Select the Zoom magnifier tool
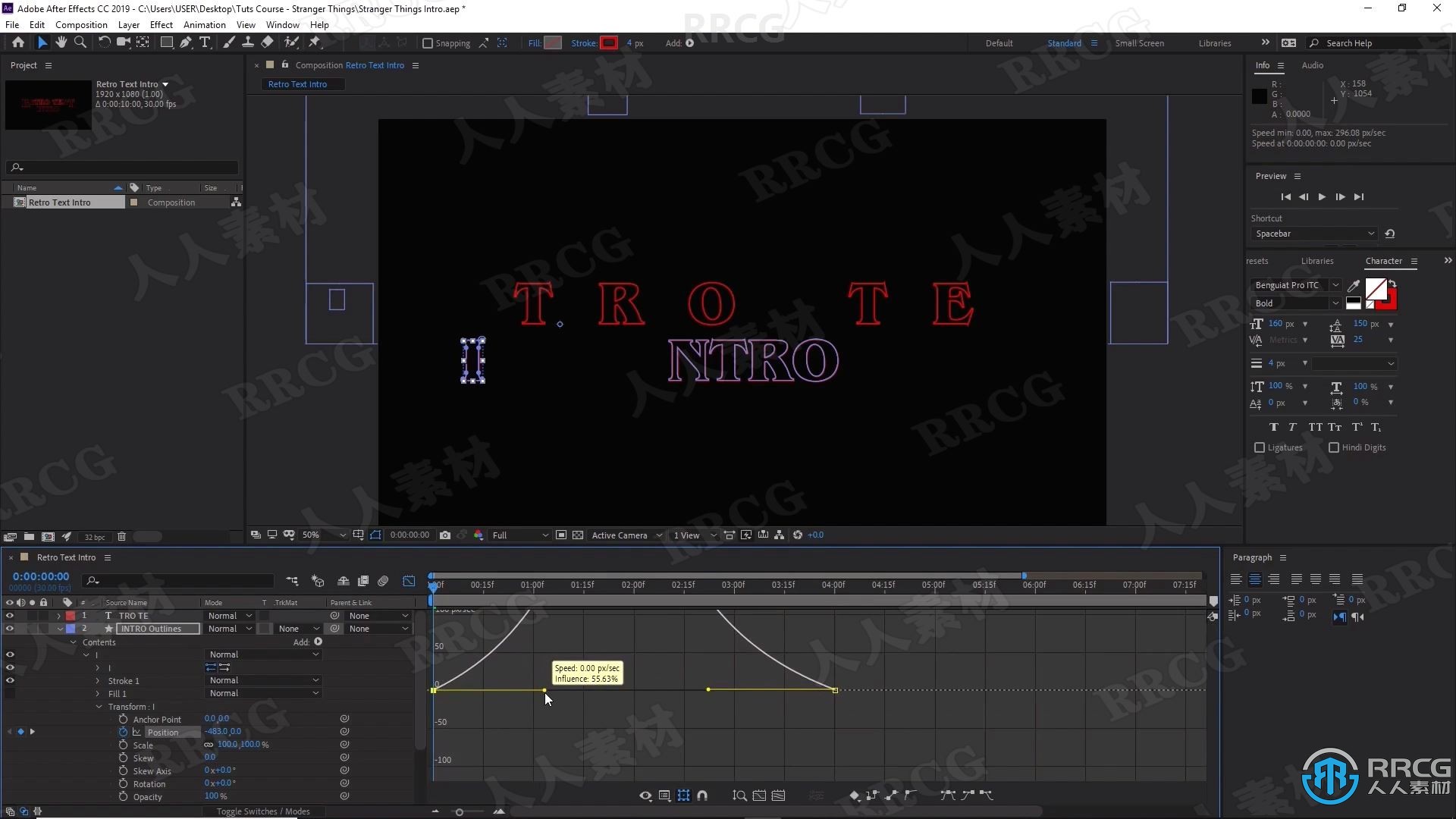This screenshot has height=819, width=1456. pyautogui.click(x=80, y=43)
